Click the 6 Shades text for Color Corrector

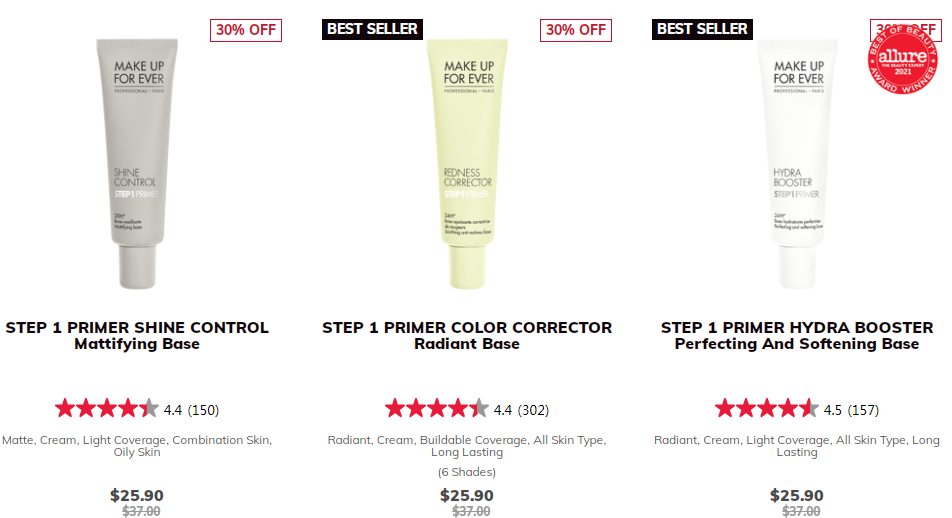pyautogui.click(x=467, y=472)
